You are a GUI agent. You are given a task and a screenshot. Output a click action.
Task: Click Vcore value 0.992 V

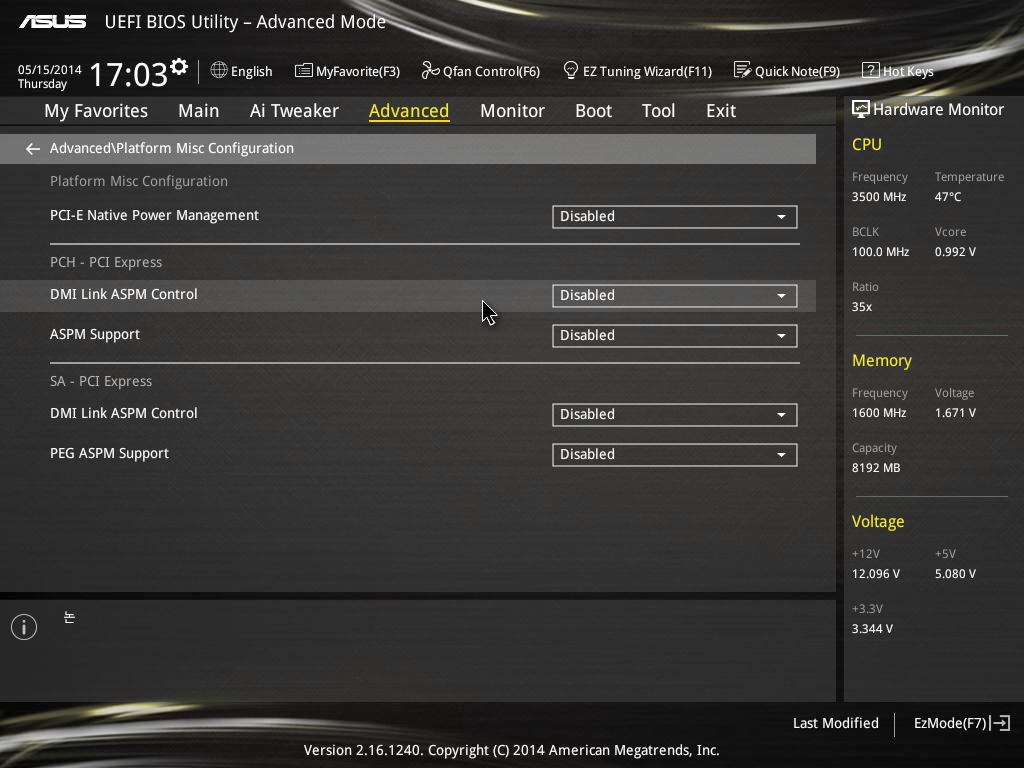click(955, 251)
